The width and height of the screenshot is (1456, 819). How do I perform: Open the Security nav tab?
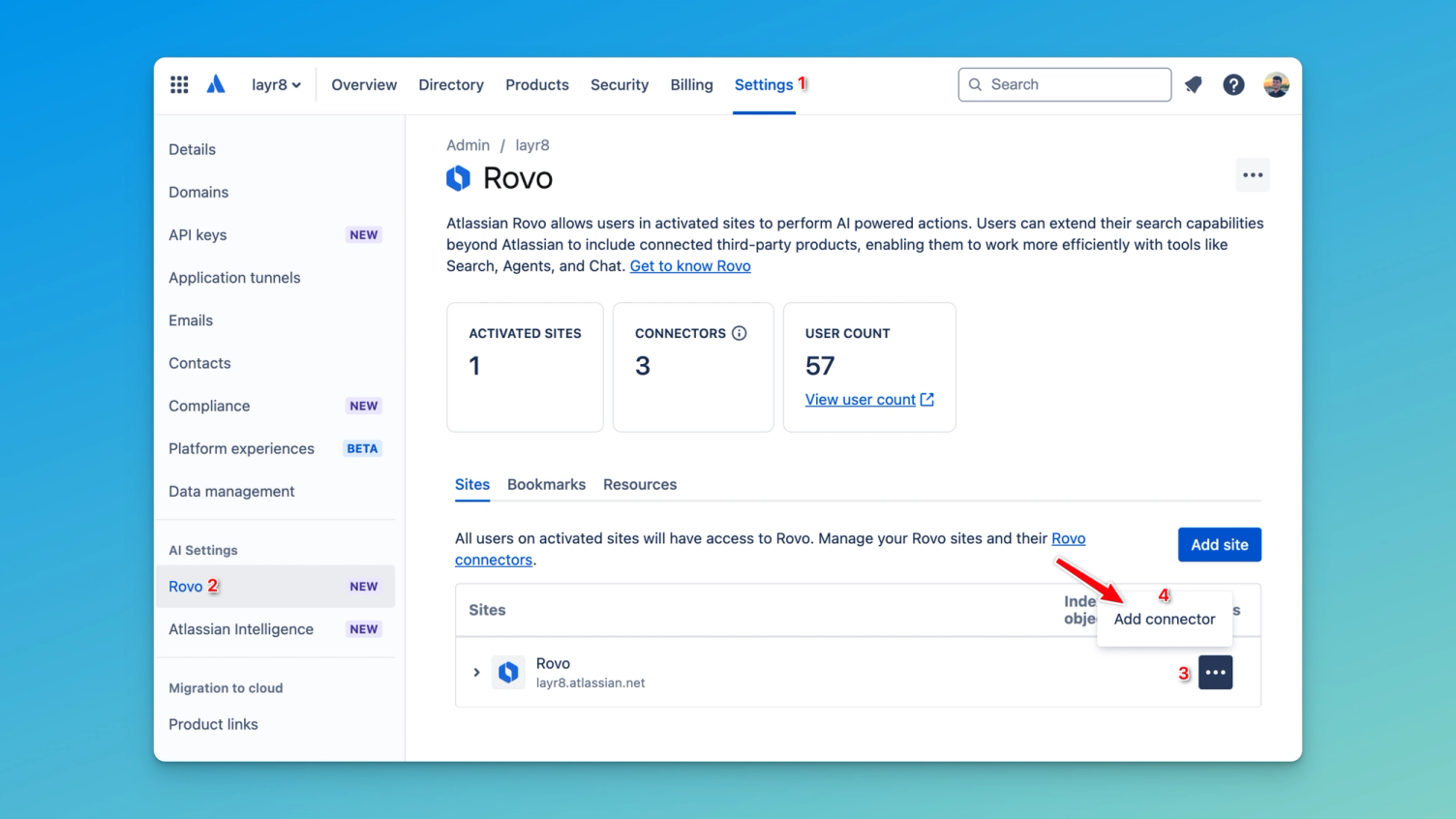coord(620,85)
